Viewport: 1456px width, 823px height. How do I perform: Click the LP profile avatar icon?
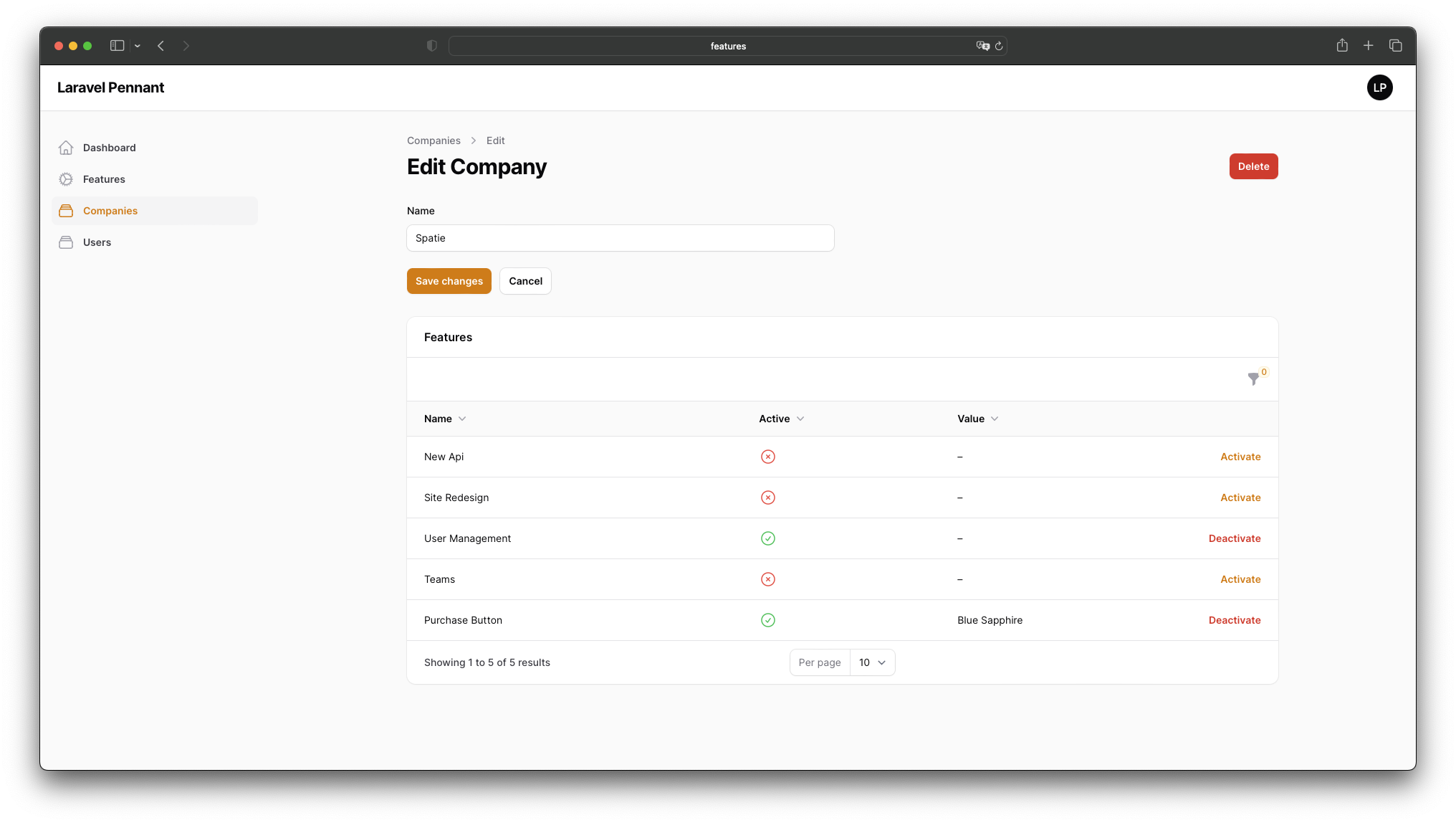click(1380, 87)
